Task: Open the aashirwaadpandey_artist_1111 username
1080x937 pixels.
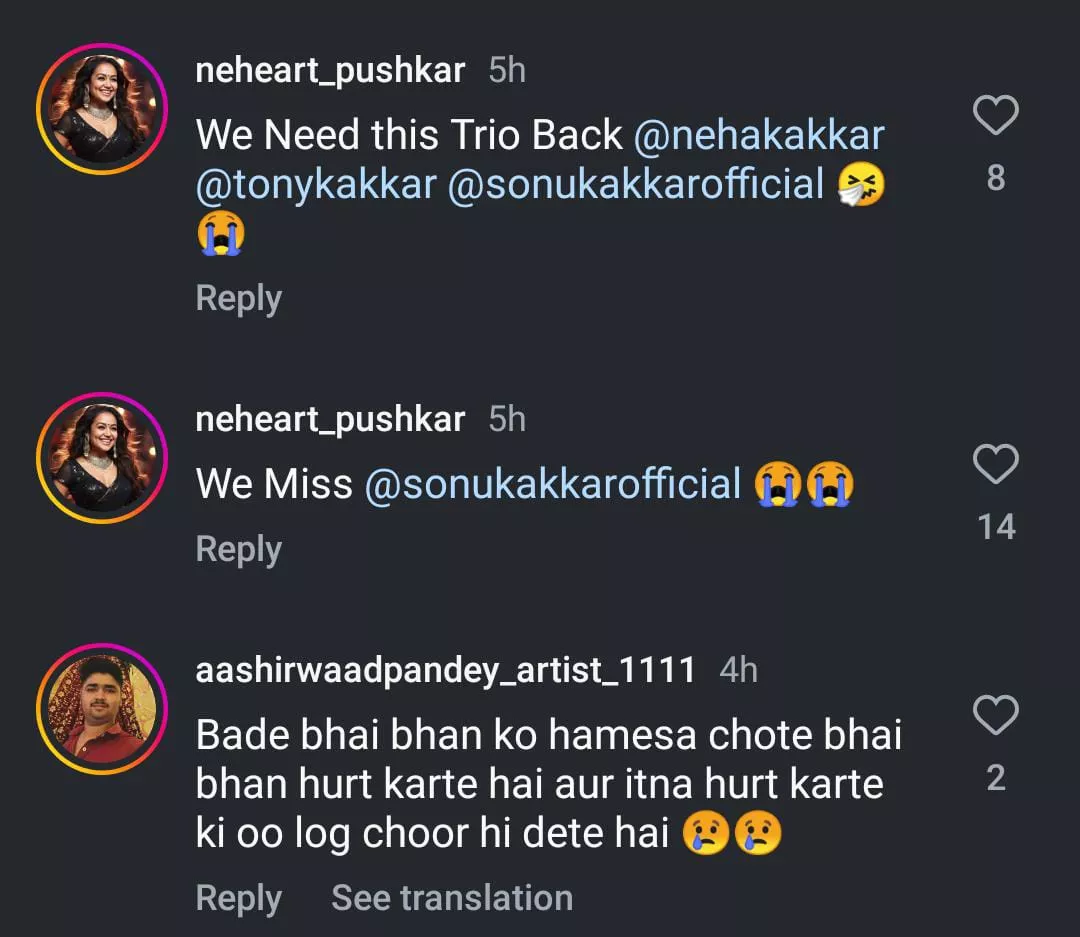Action: point(445,670)
